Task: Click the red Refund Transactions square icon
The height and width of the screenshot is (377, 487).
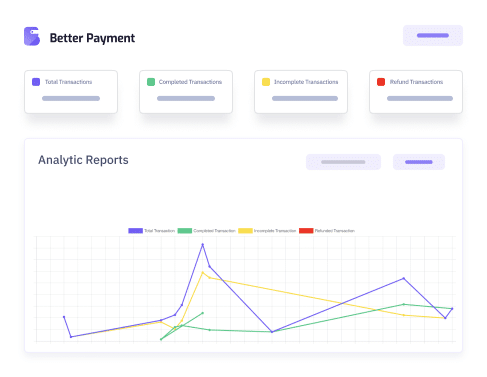Action: (381, 82)
